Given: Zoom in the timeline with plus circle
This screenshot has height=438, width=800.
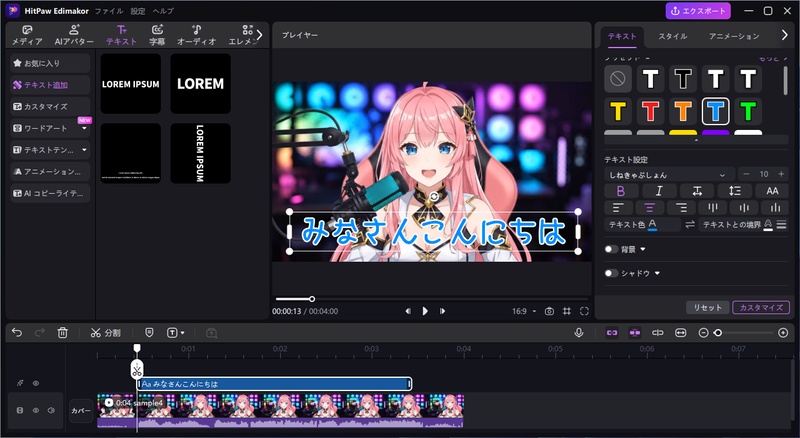Looking at the screenshot, I should click(x=783, y=333).
